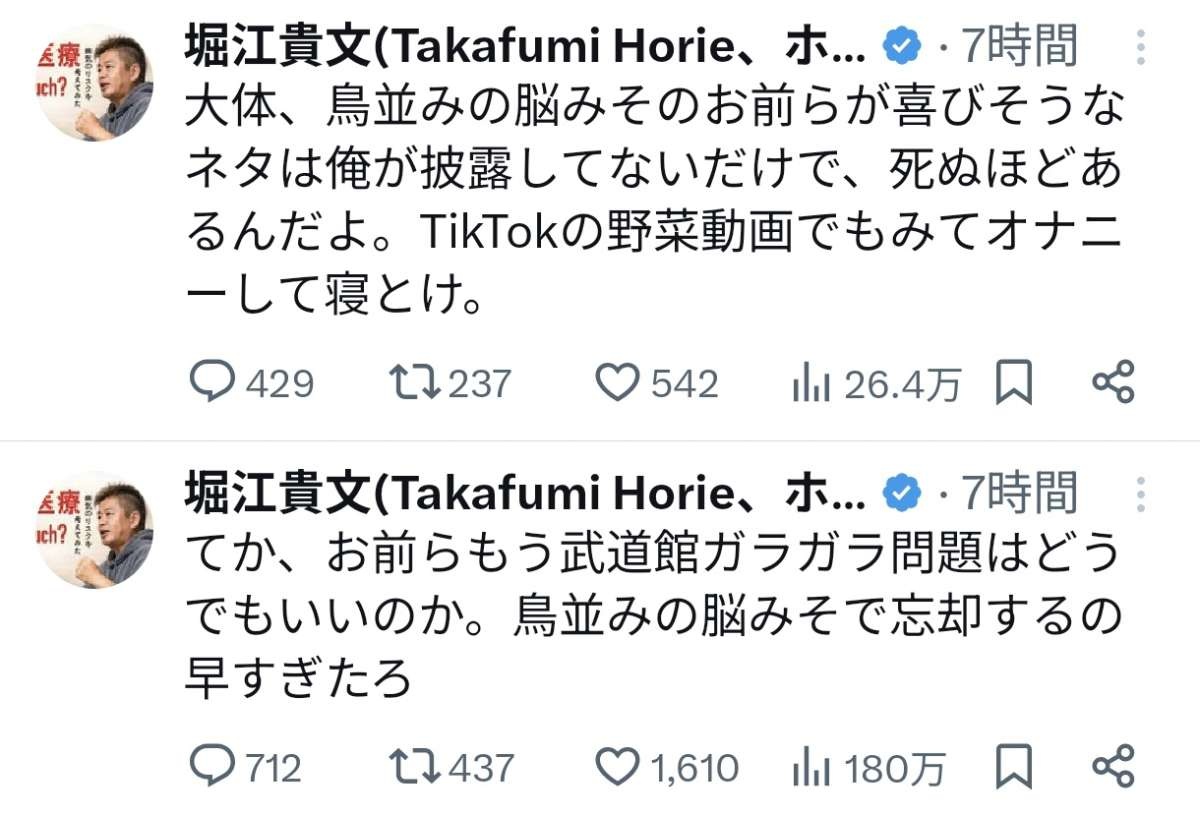This screenshot has width=1200, height=815.
Task: Share the first tweet
Action: [1113, 384]
